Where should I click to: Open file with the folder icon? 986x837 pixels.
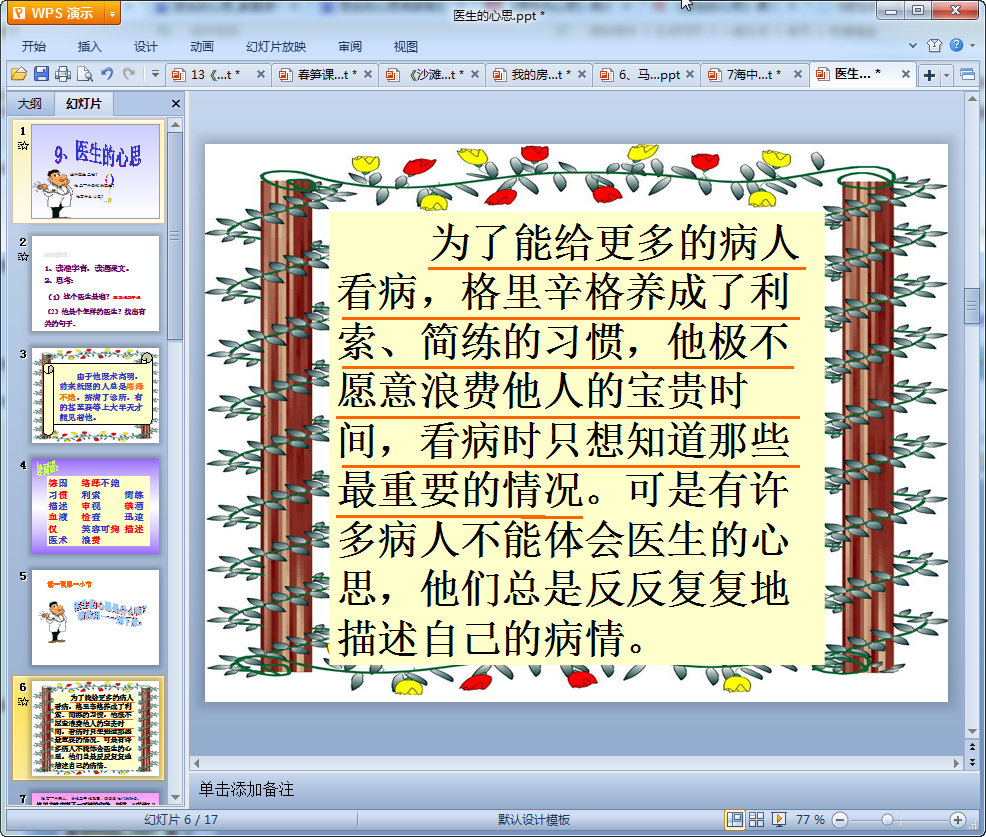(x=19, y=74)
